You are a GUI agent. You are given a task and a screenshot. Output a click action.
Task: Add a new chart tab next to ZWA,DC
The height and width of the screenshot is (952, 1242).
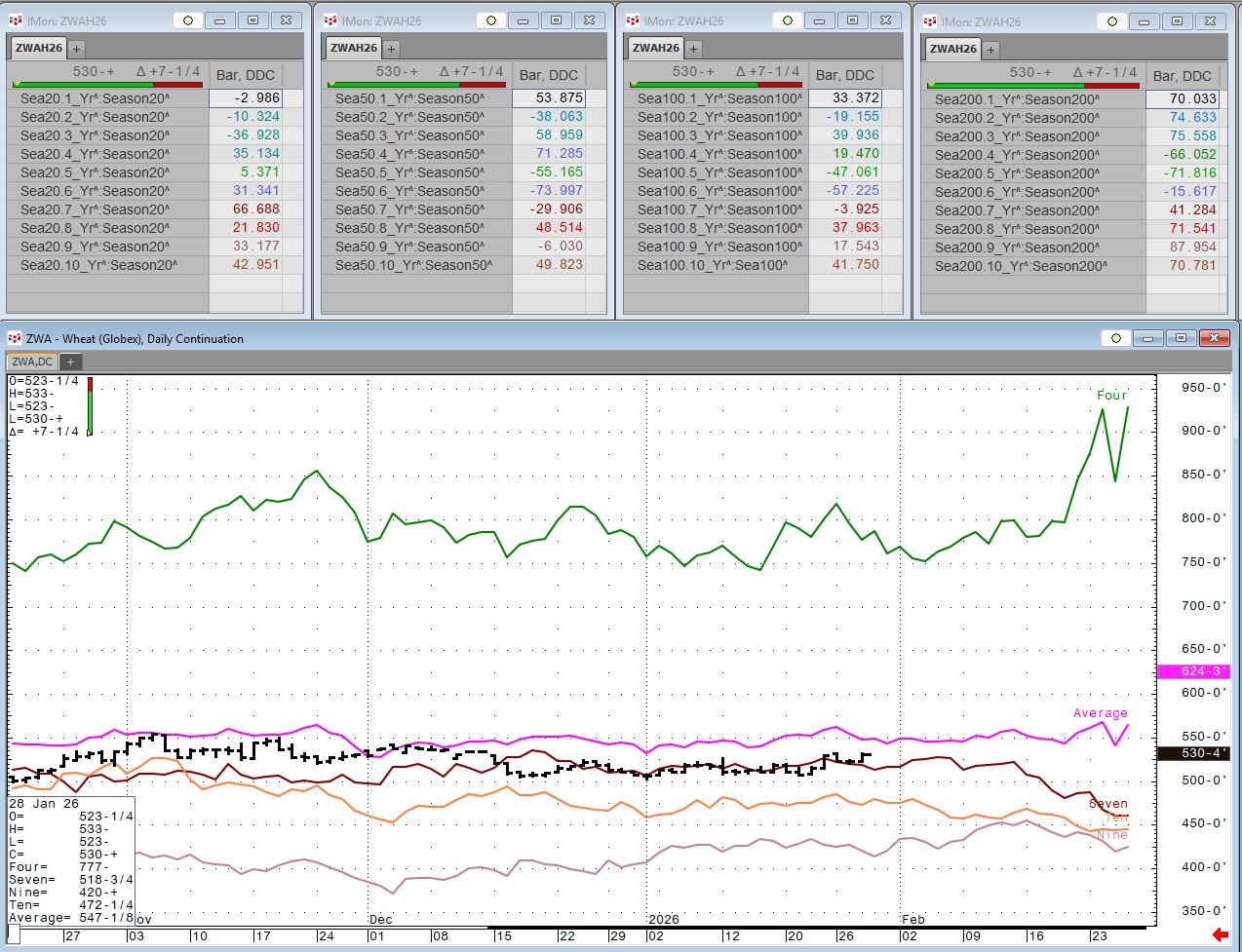click(70, 362)
